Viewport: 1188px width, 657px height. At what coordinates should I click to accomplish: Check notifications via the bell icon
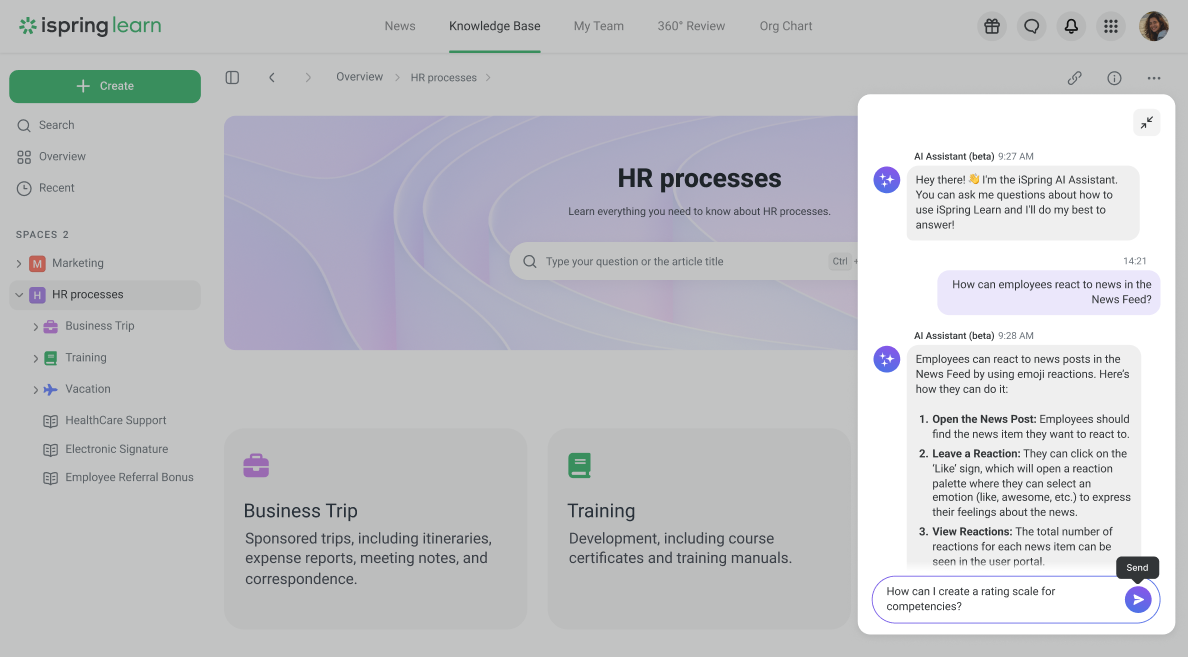[x=1071, y=26]
